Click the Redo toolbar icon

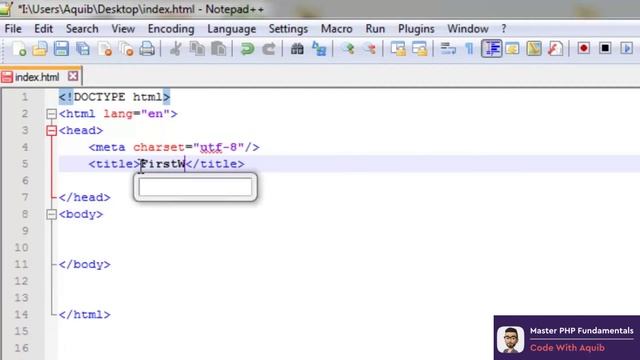(x=268, y=49)
